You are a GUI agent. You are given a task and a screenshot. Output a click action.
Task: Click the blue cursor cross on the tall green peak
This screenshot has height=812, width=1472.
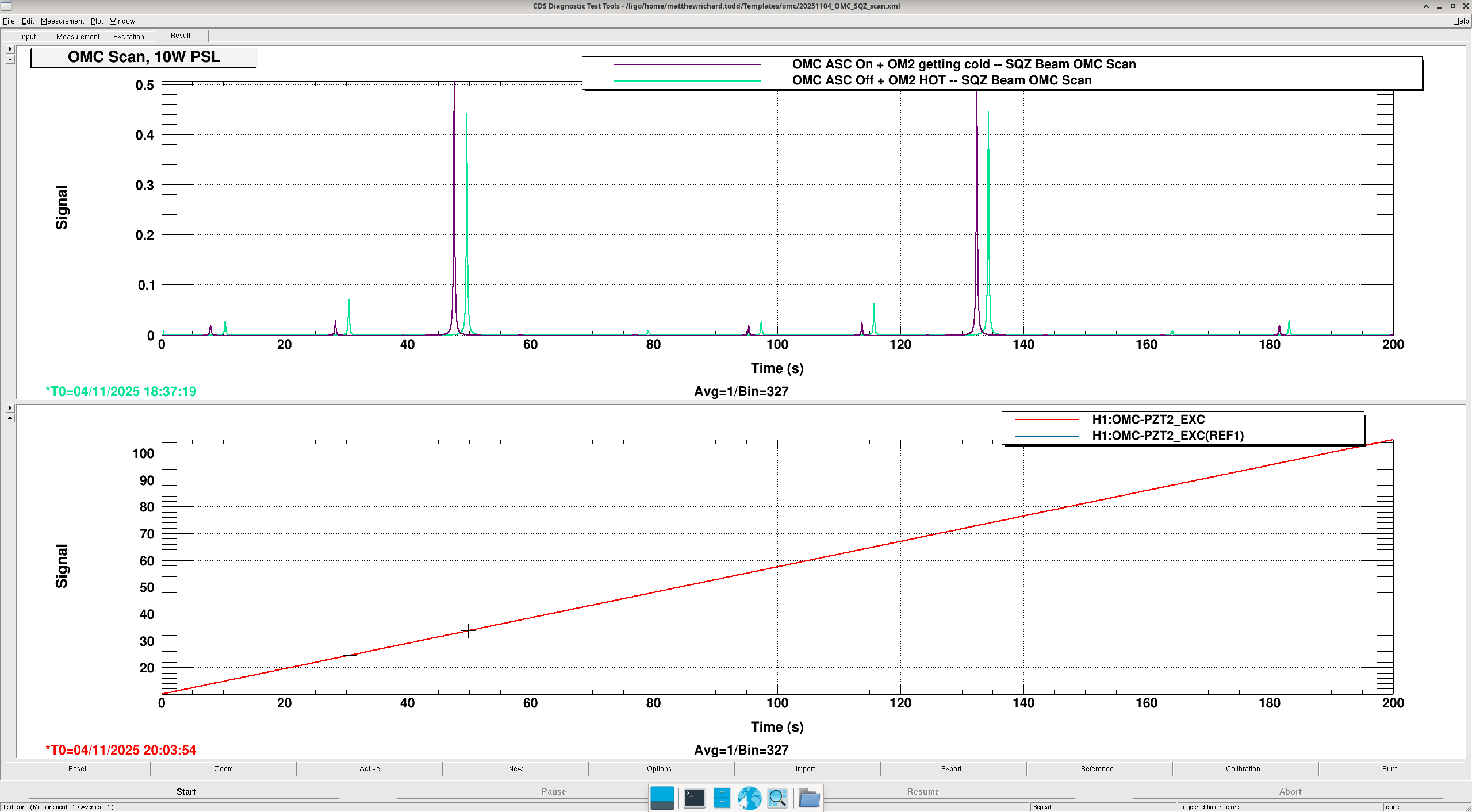[467, 113]
